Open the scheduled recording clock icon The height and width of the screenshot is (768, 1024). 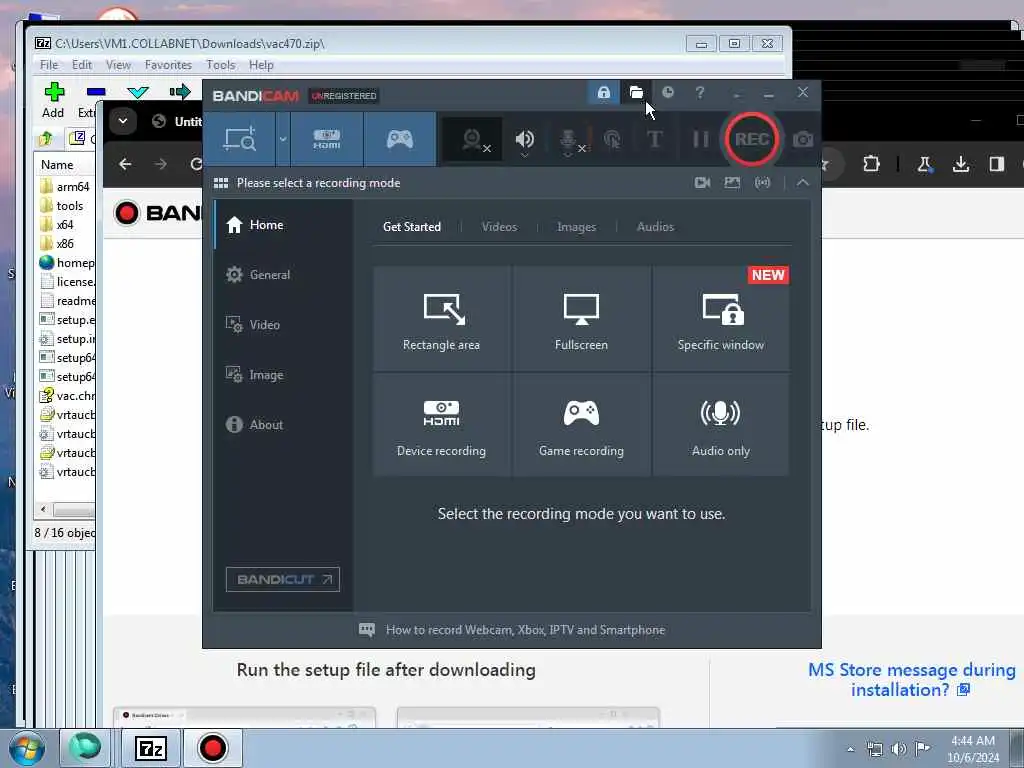click(667, 93)
